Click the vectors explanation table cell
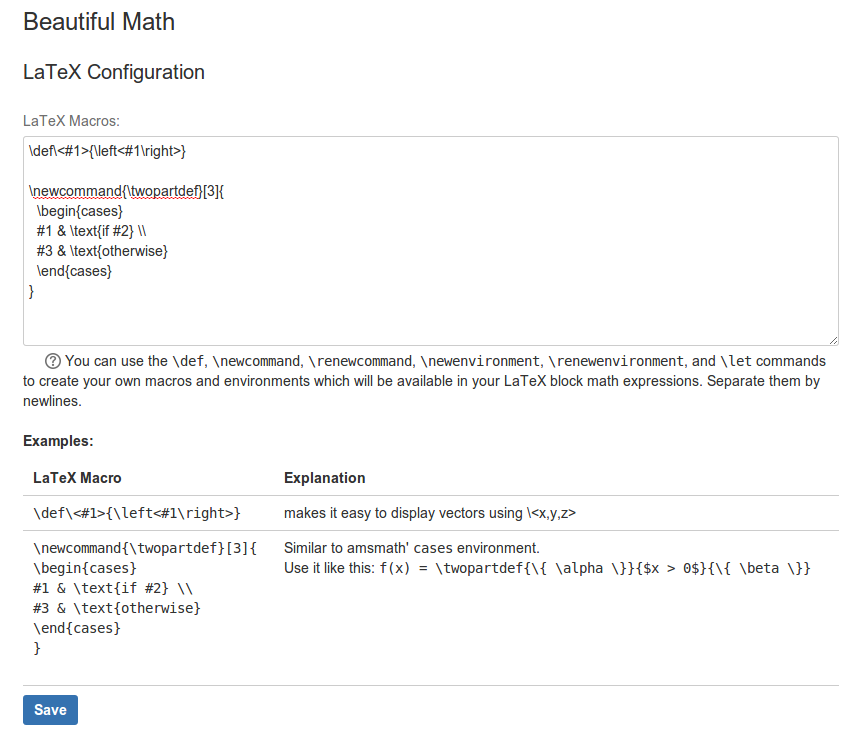The image size is (856, 730). tap(430, 513)
